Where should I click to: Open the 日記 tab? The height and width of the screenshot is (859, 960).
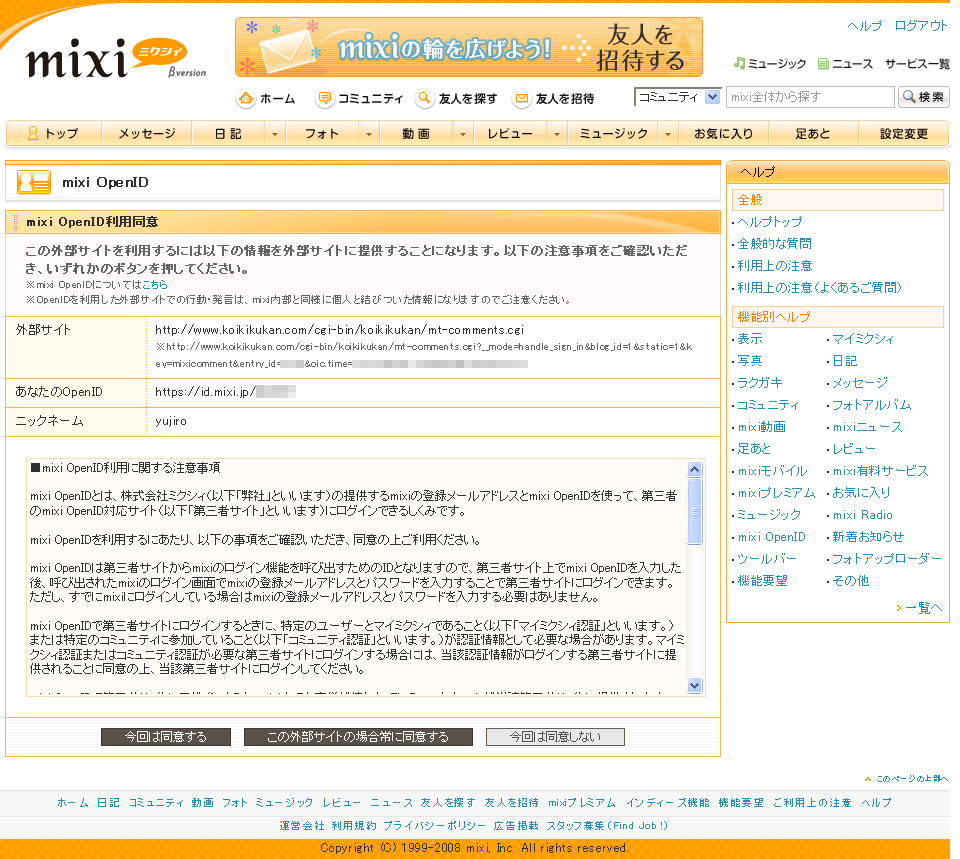pyautogui.click(x=228, y=133)
